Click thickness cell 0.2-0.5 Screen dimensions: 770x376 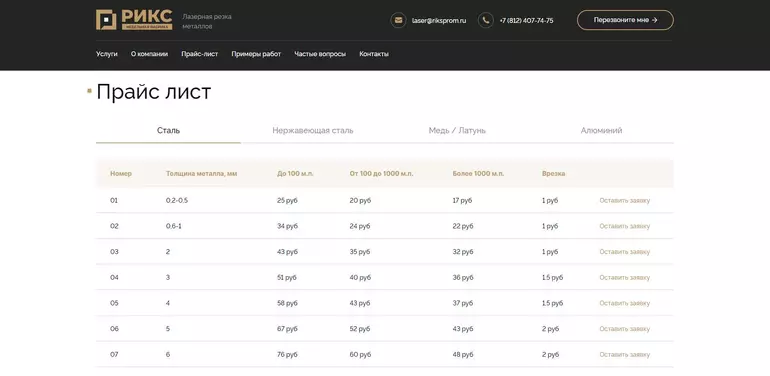tap(177, 201)
